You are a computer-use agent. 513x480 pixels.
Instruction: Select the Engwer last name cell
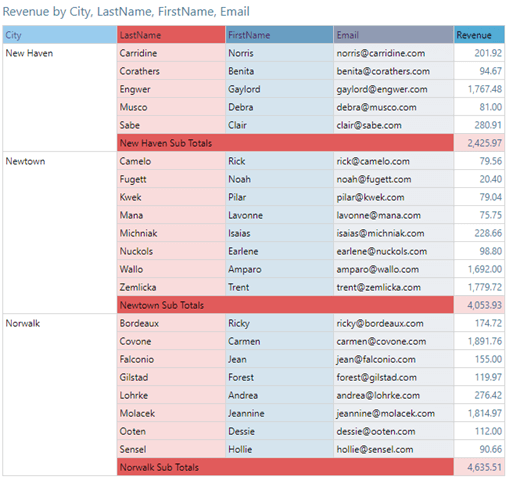pos(171,89)
